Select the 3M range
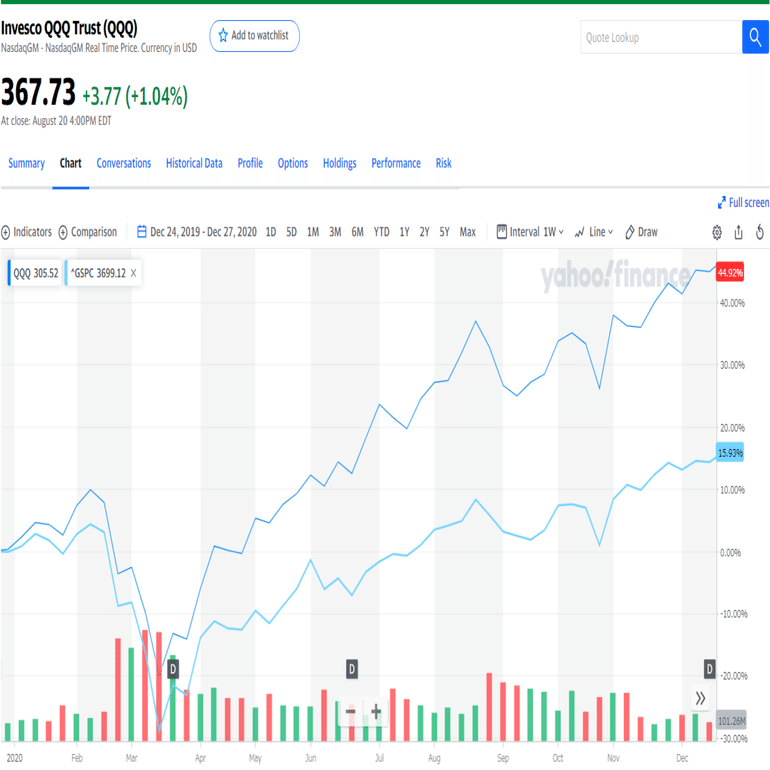This screenshot has height=770, width=770. 335,232
